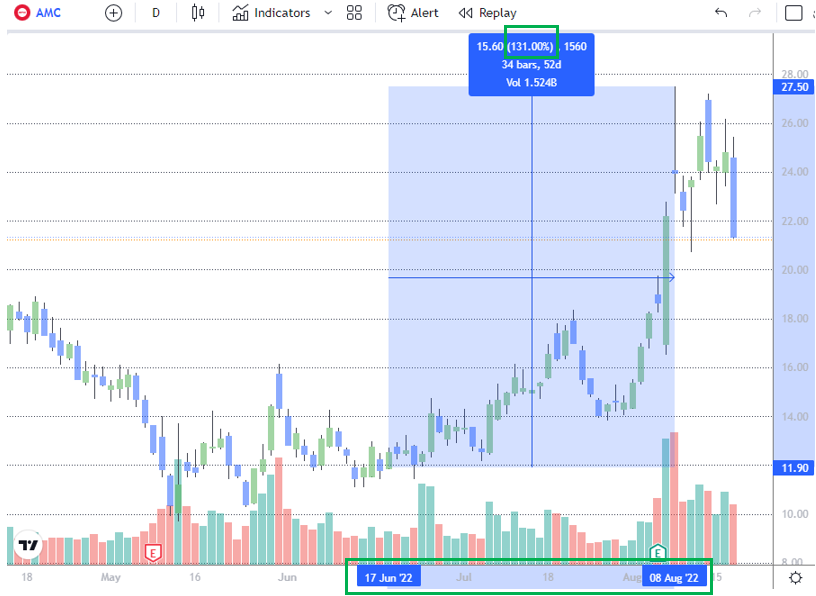
Task: Click the 20.00 price scale value
Action: point(795,270)
